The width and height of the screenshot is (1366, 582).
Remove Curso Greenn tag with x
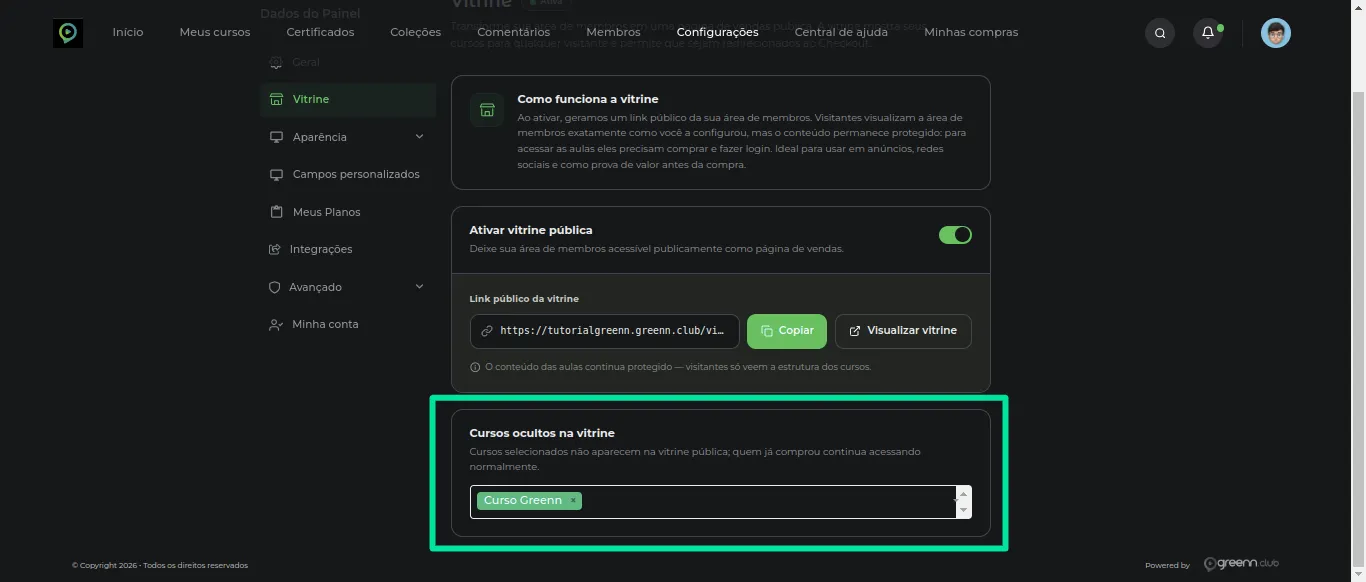click(572, 501)
